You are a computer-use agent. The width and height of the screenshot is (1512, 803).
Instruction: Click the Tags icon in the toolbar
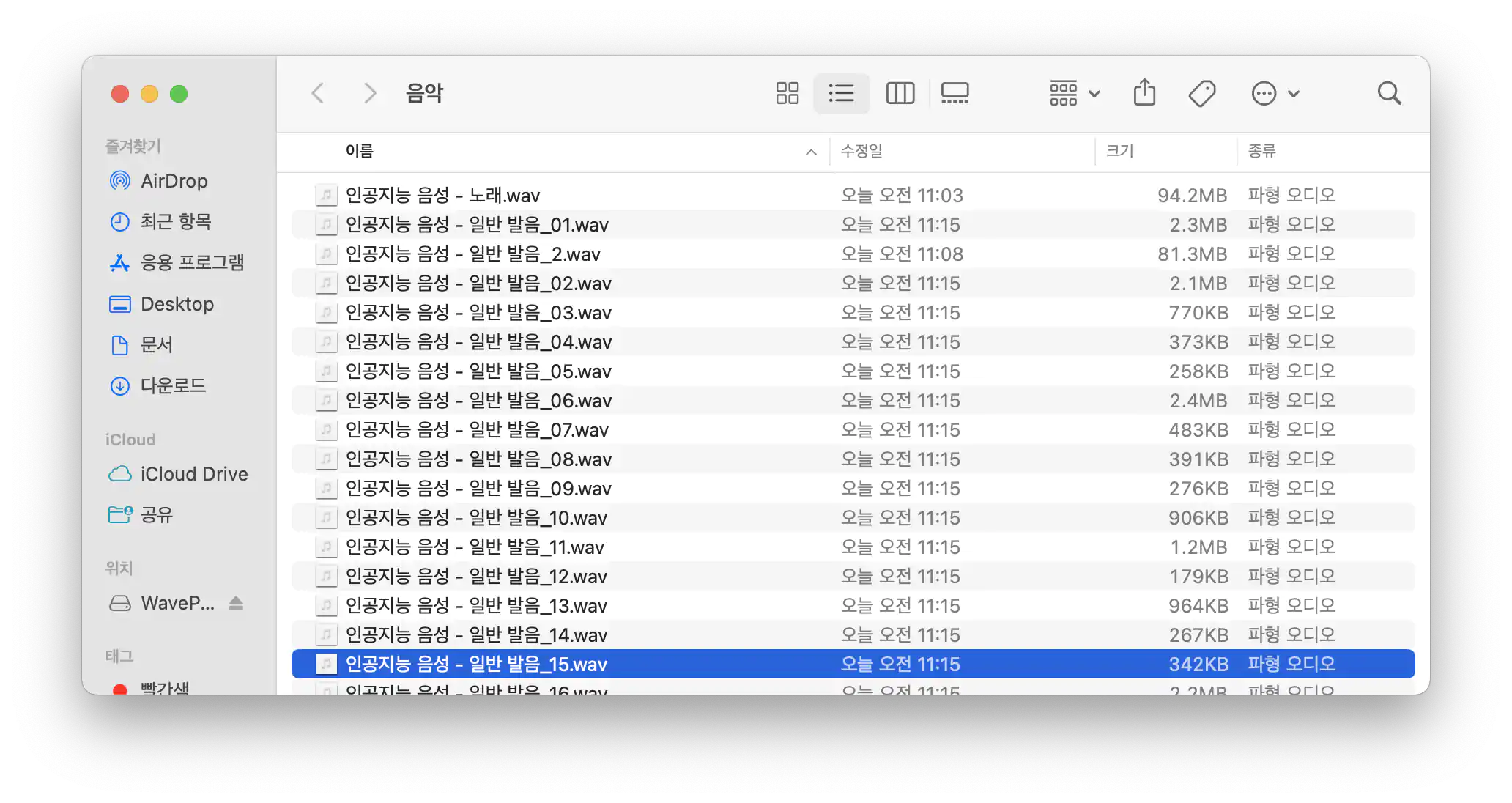[x=1201, y=93]
